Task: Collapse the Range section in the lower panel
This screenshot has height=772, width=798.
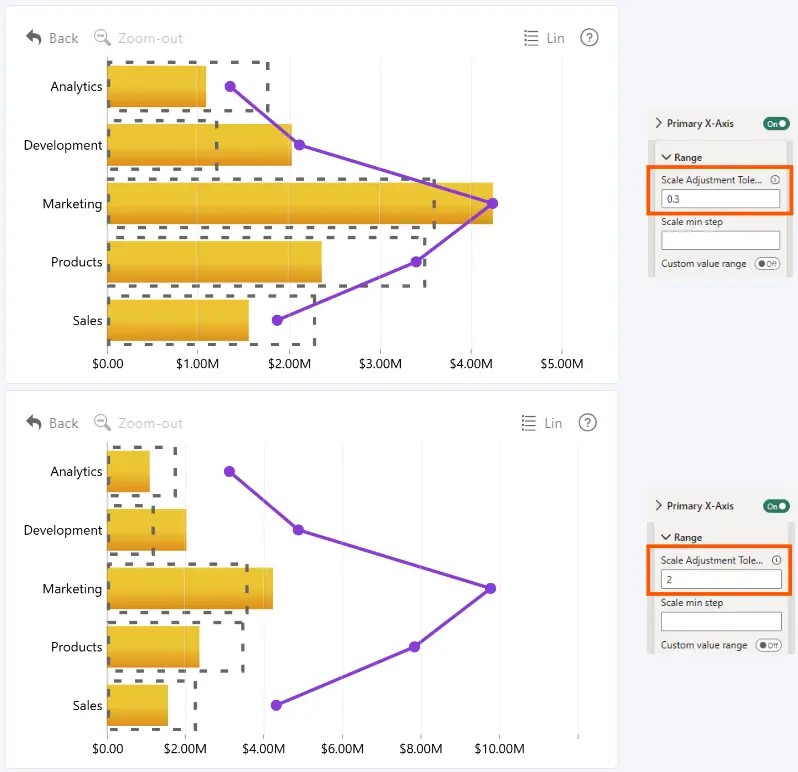Action: click(x=666, y=537)
